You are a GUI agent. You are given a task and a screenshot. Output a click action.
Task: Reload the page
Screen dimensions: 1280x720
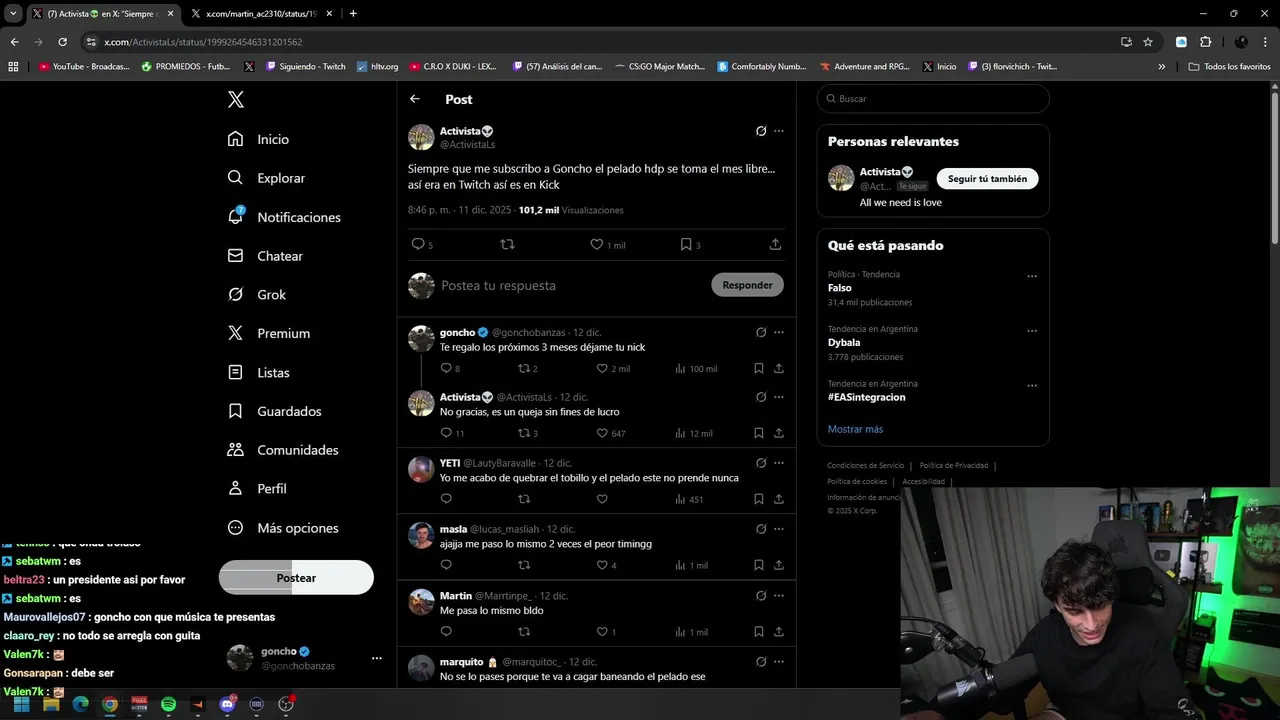(x=62, y=42)
